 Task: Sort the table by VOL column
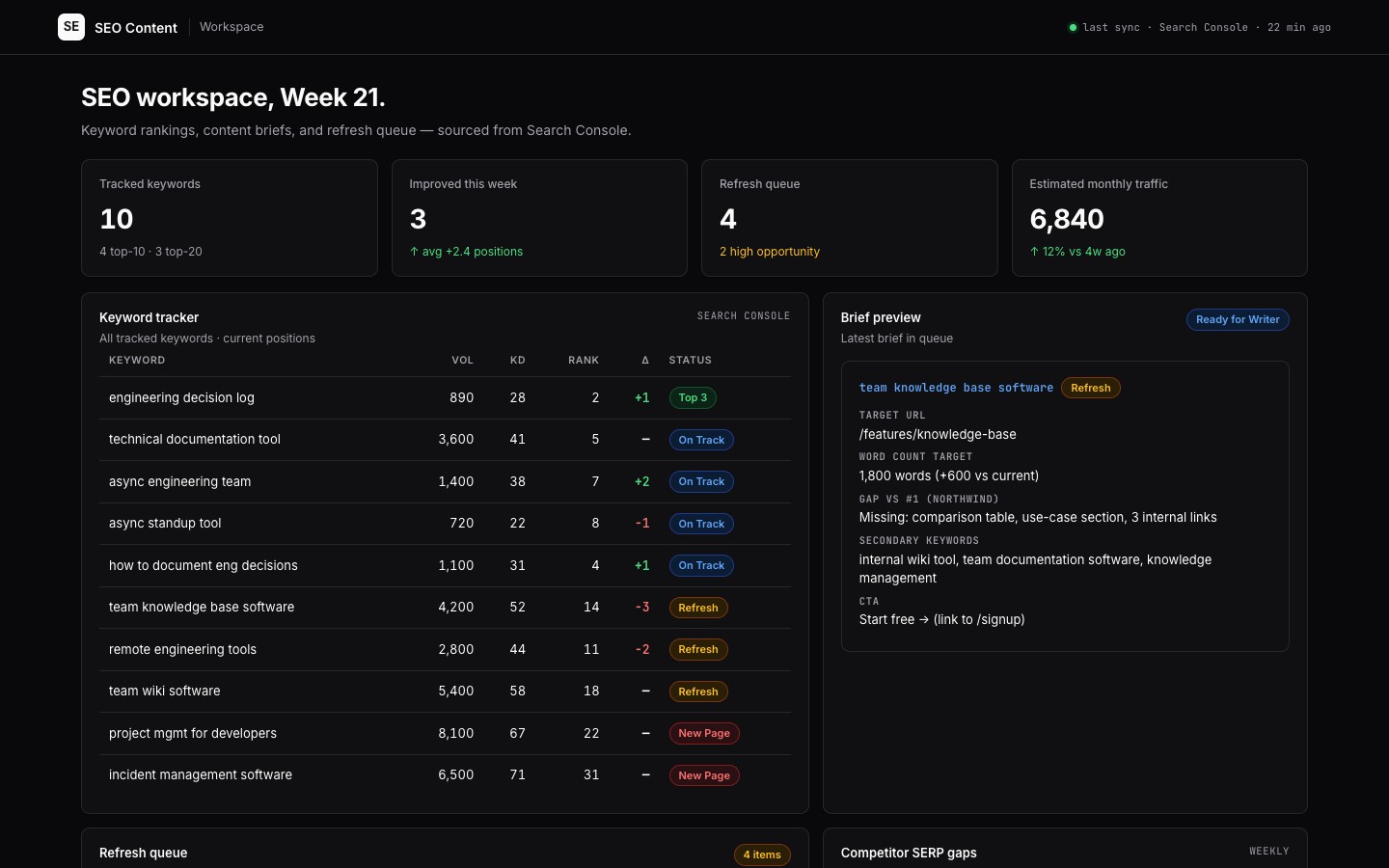[462, 360]
